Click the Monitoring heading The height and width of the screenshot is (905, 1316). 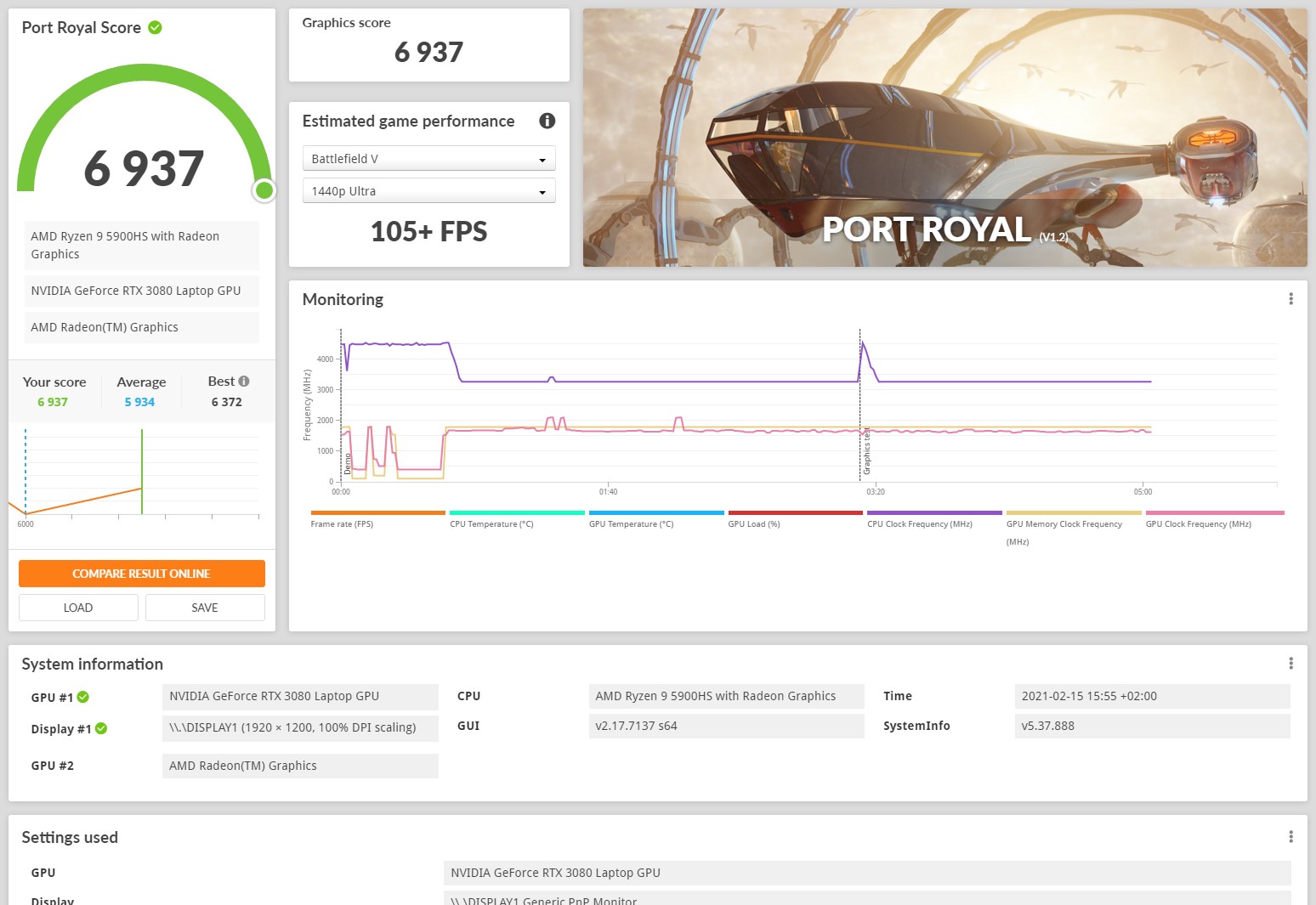[343, 299]
